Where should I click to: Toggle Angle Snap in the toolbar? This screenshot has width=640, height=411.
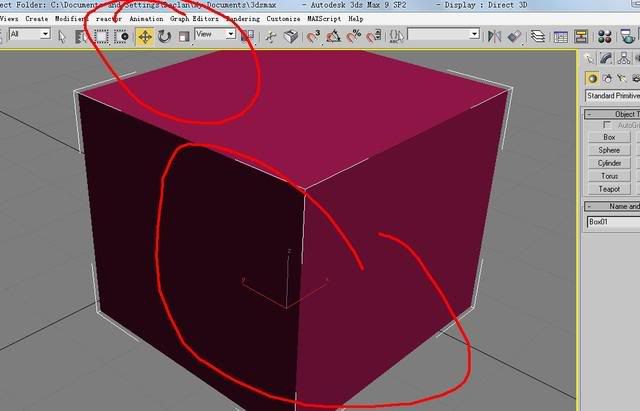coord(334,36)
